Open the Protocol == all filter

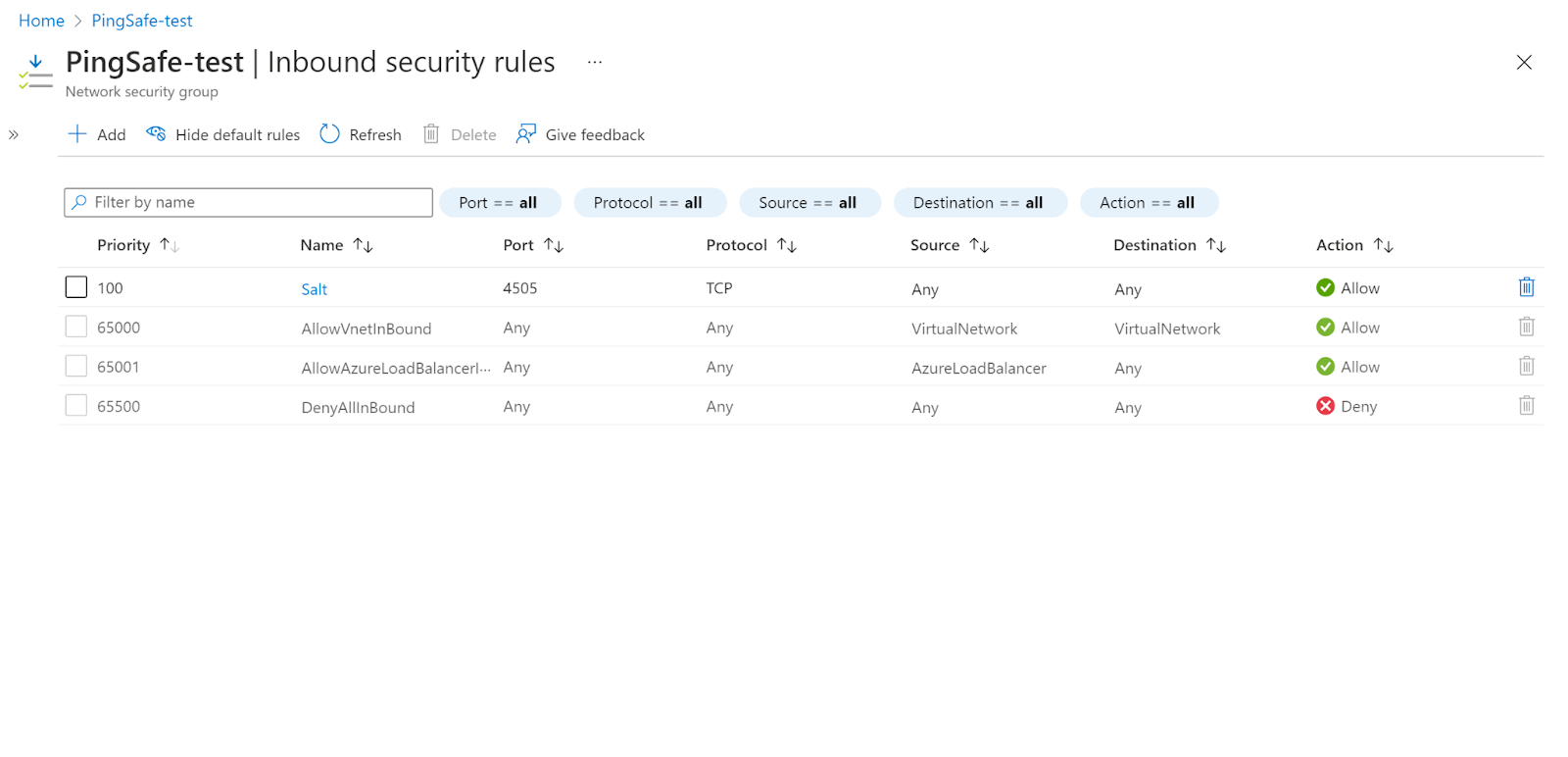click(x=649, y=203)
